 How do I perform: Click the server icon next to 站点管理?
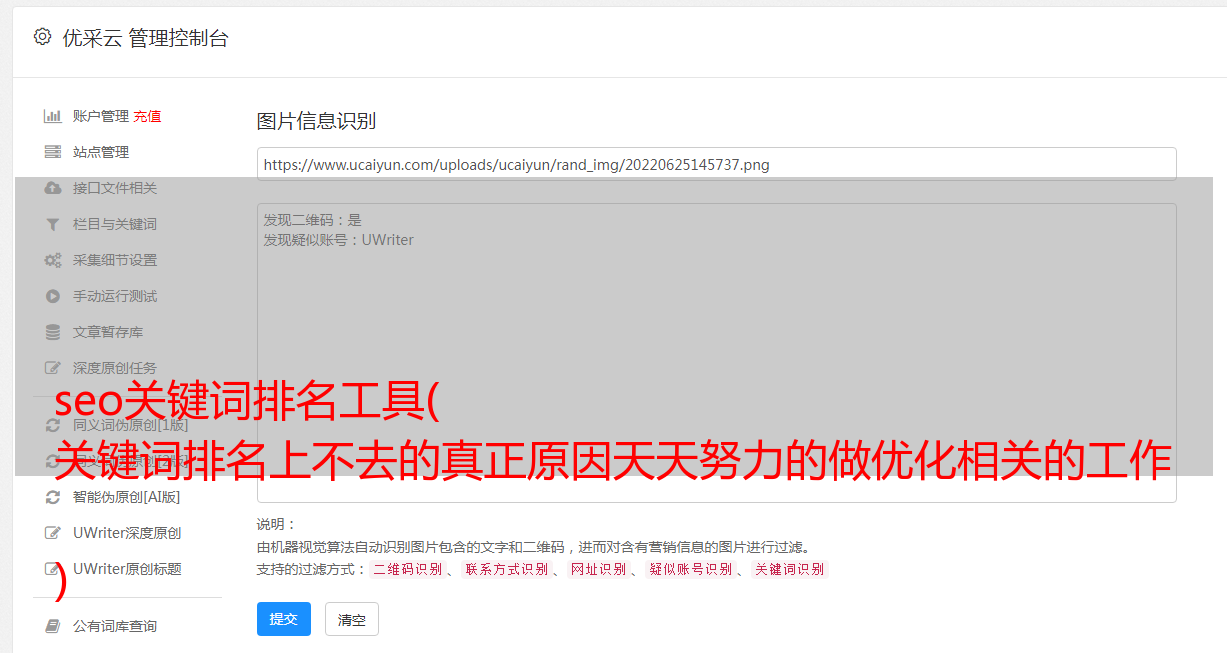coord(53,152)
